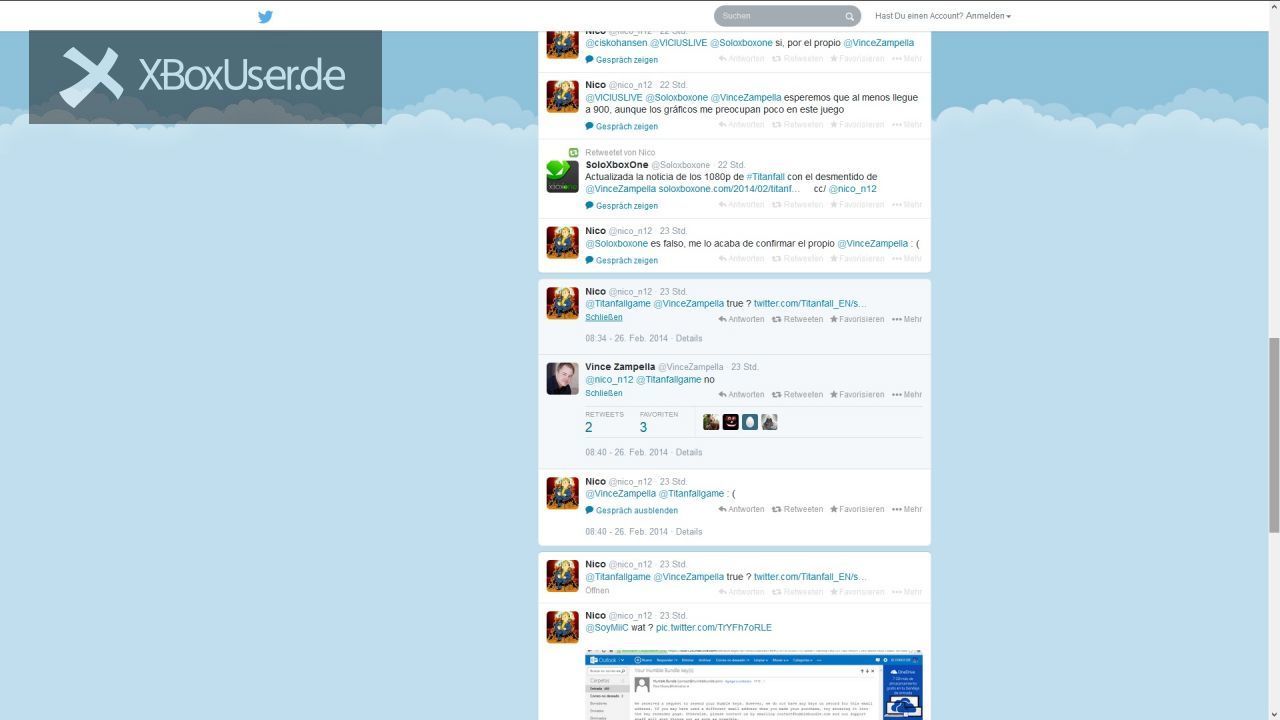Reply to Nico's 'es falso' tweet
The height and width of the screenshot is (720, 1280).
(741, 258)
